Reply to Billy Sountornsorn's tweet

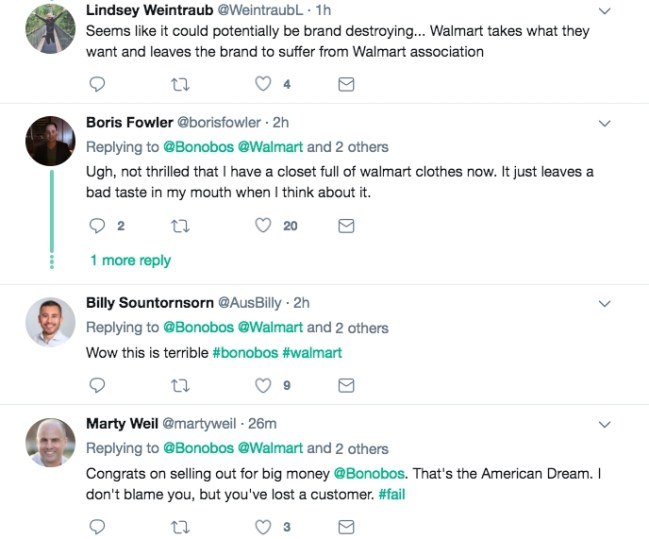pyautogui.click(x=98, y=384)
